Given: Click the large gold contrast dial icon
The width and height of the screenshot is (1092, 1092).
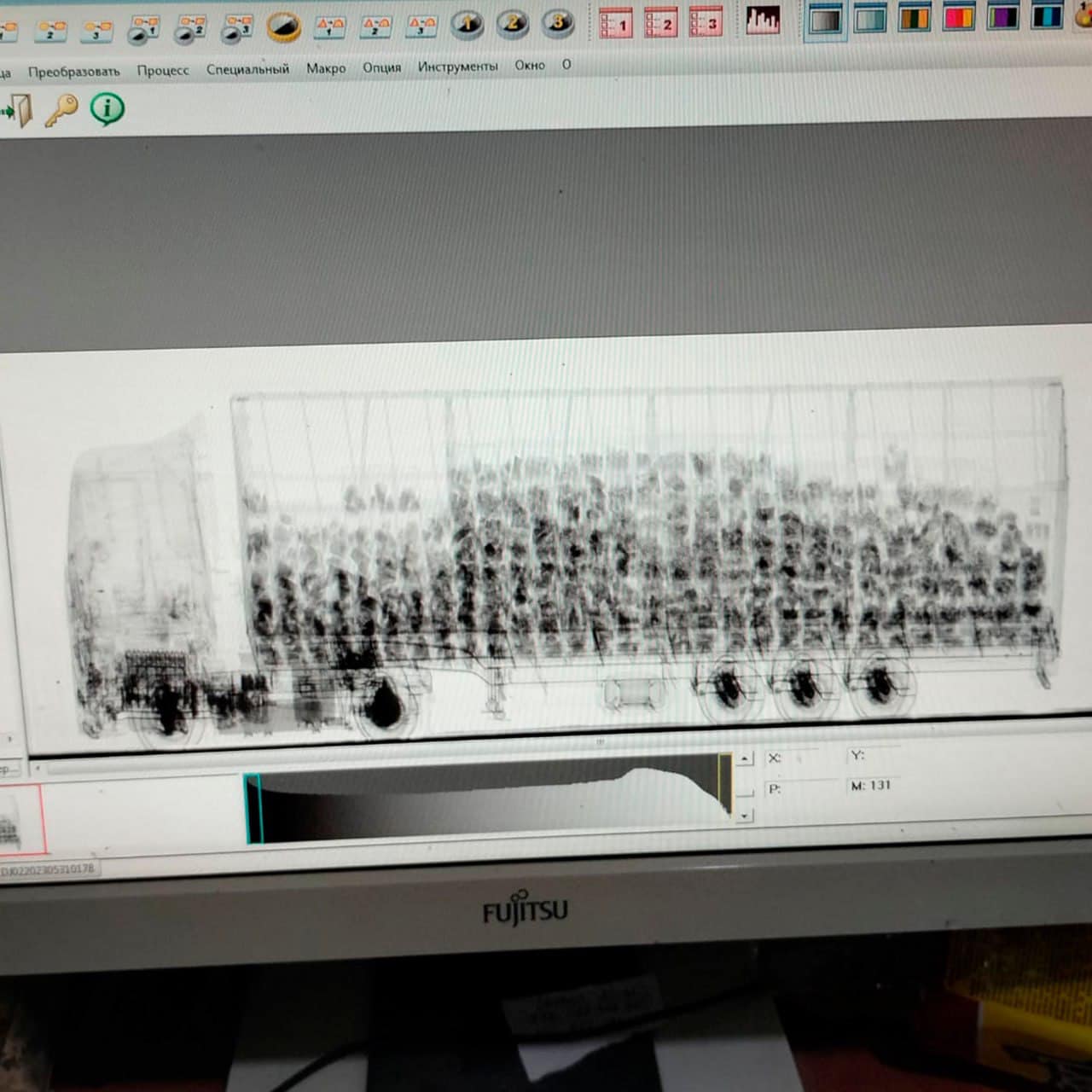Looking at the screenshot, I should click(283, 26).
